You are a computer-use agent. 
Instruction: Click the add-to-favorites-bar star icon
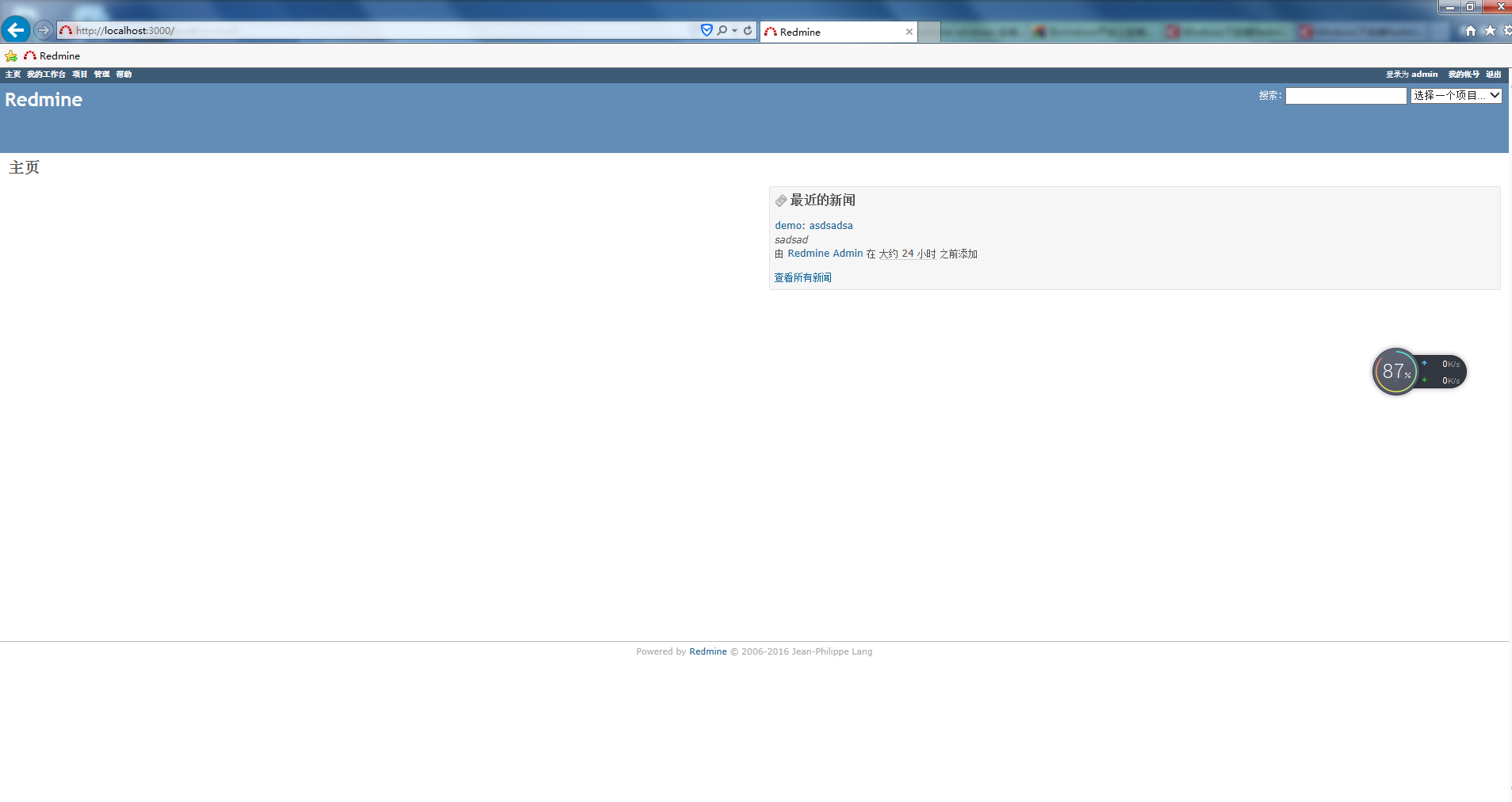tap(11, 55)
